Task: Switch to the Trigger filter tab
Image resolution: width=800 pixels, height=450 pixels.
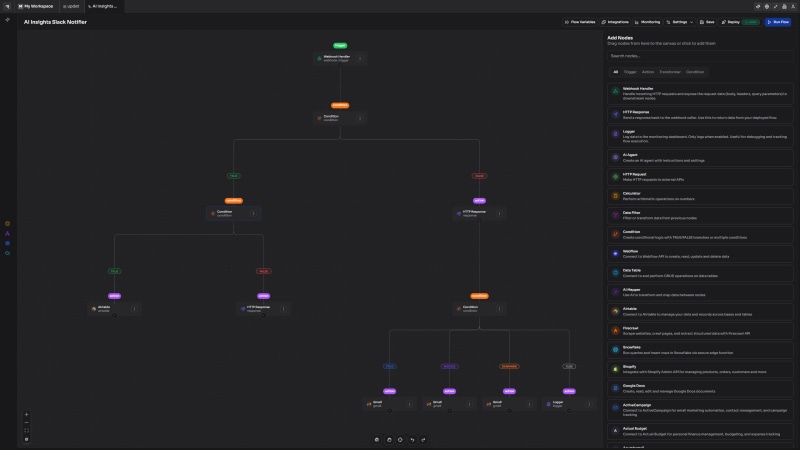Action: (630, 72)
